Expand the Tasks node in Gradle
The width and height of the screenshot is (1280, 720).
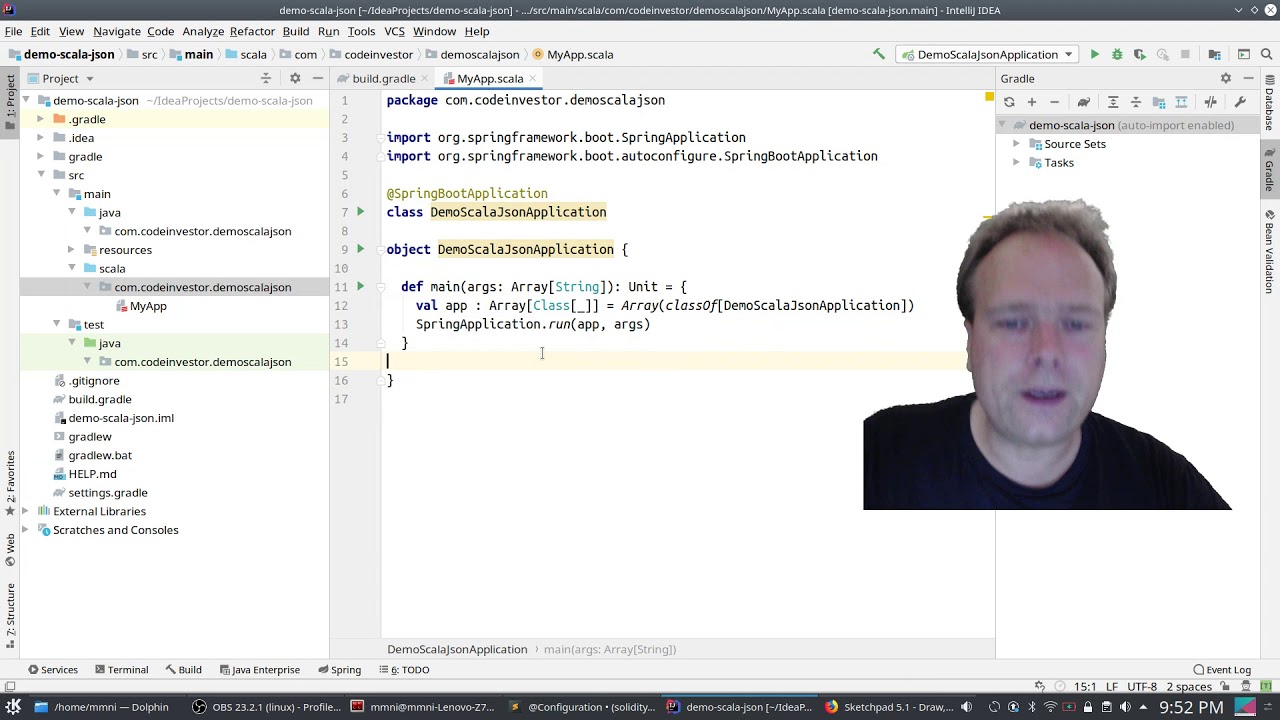pos(1017,163)
